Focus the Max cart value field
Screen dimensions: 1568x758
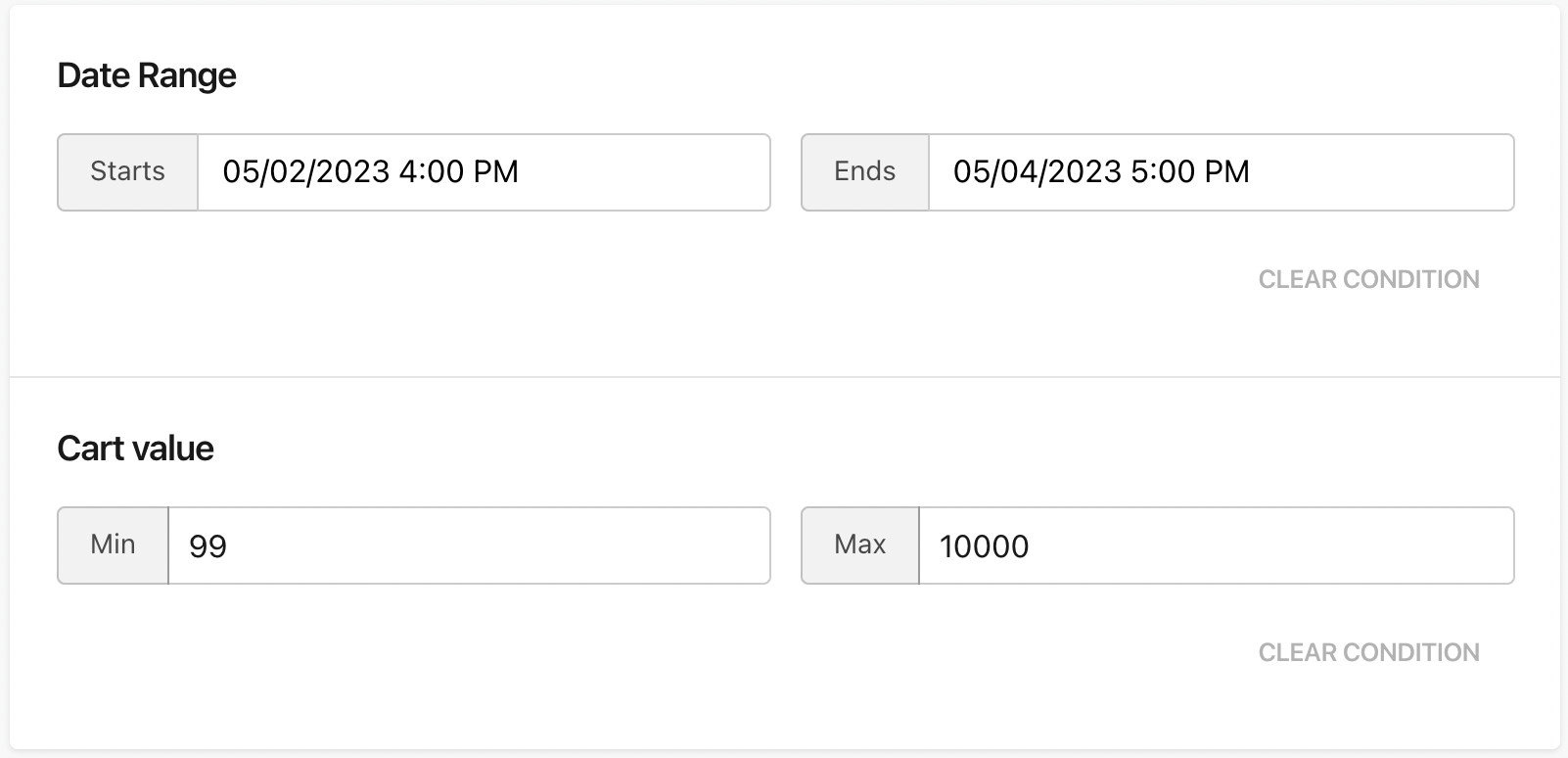(1216, 545)
